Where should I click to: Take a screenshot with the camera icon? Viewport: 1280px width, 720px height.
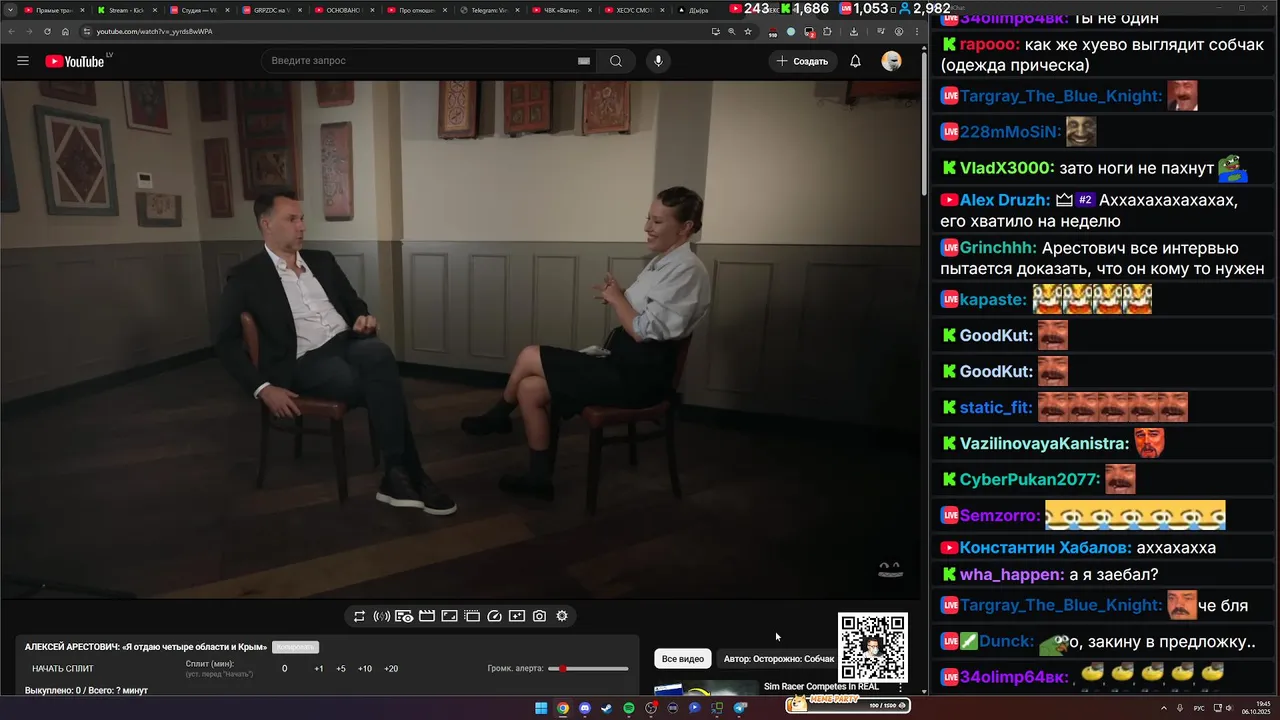click(540, 616)
